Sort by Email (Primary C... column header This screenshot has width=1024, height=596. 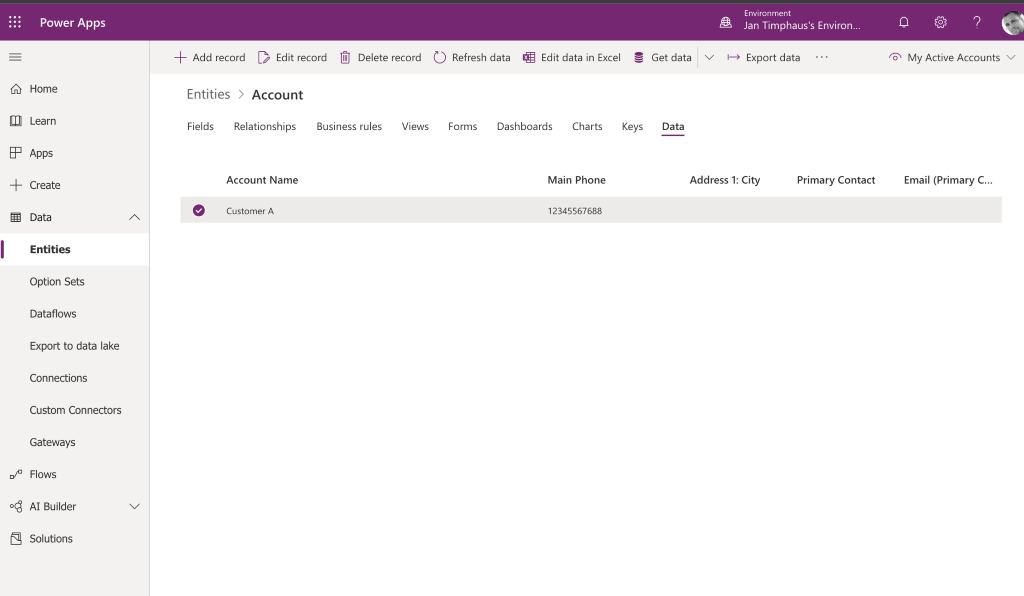(948, 180)
